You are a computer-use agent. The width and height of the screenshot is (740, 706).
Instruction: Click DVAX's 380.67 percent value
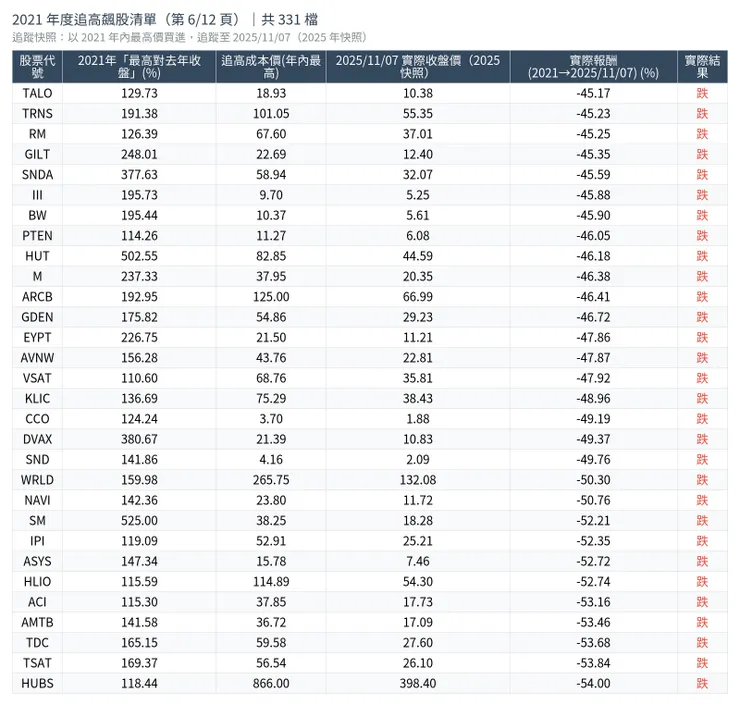pos(139,439)
